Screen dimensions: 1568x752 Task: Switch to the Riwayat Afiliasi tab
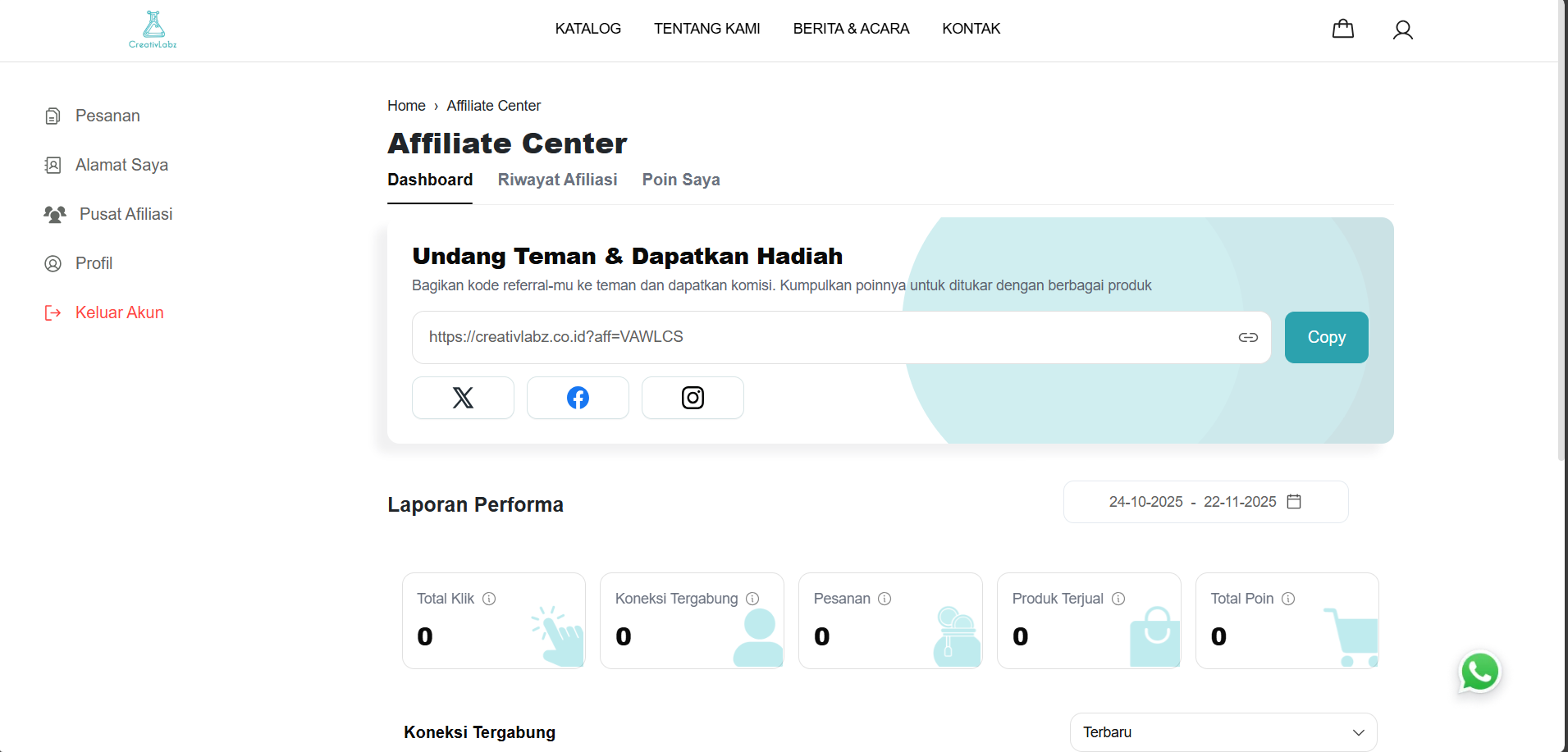coord(557,180)
